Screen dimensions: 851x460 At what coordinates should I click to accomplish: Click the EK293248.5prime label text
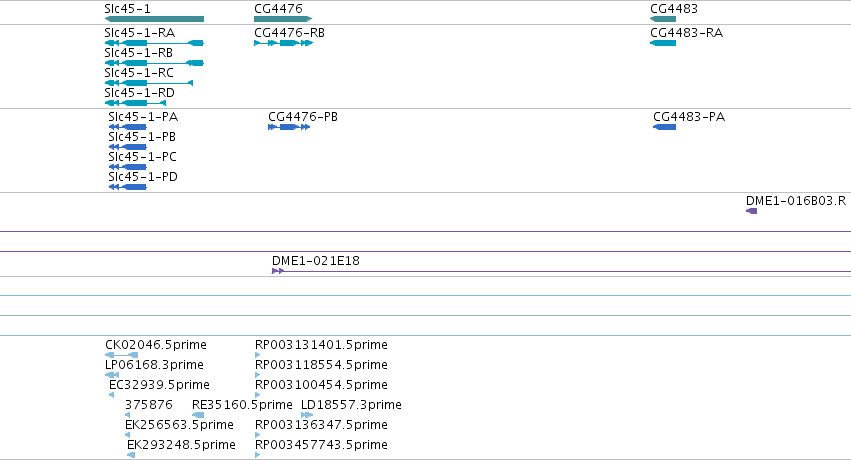coord(182,445)
